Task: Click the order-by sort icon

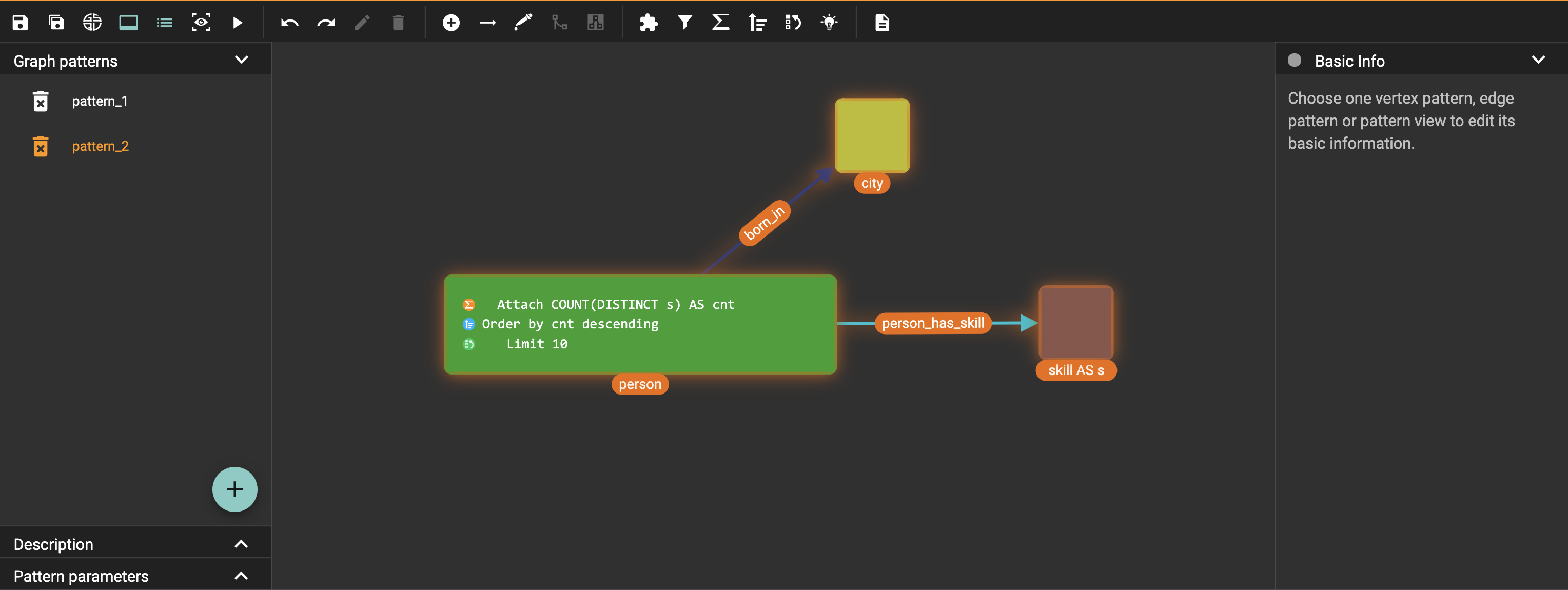Action: tap(757, 23)
